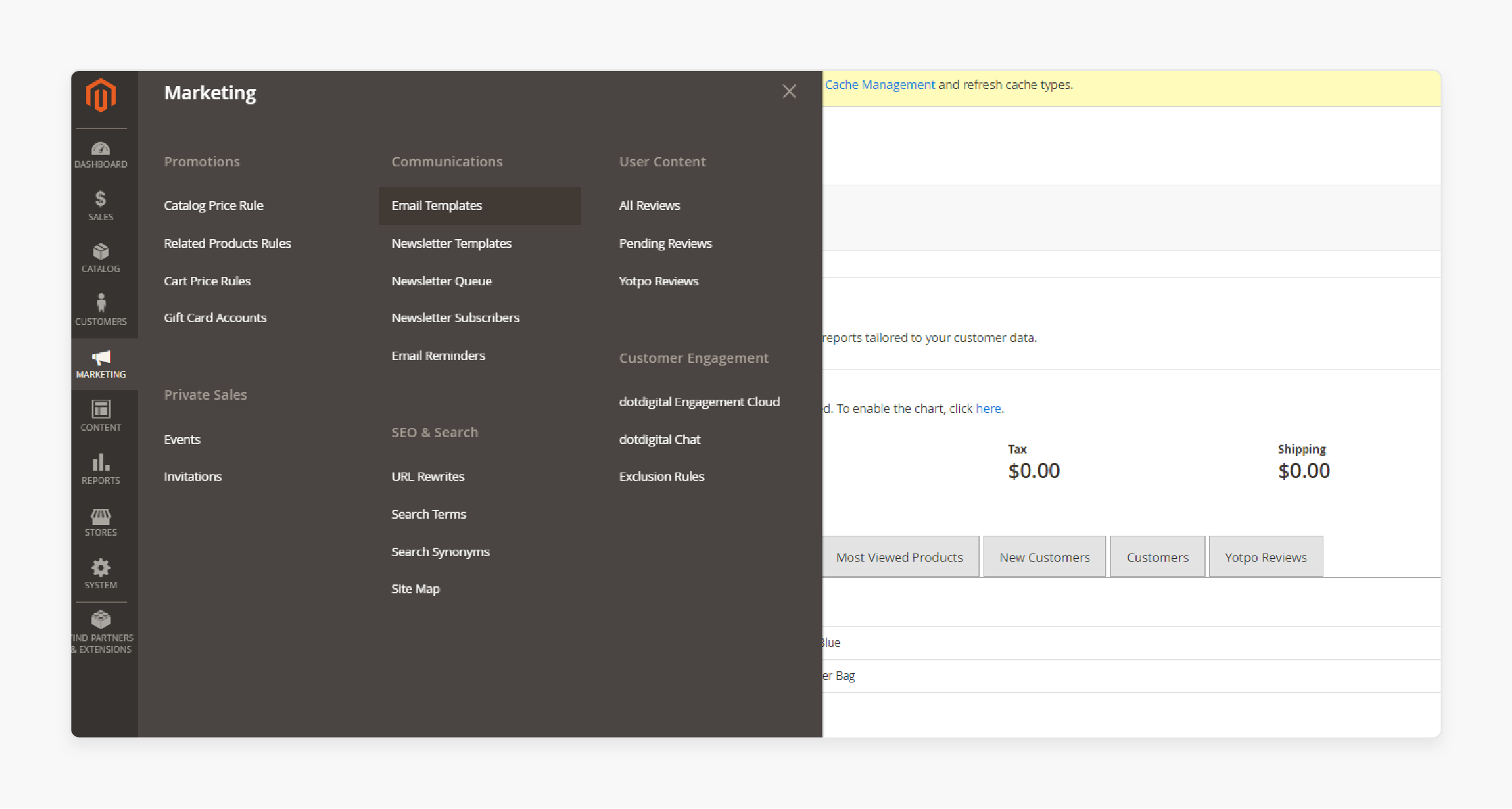
Task: Open Search Terms
Action: 428,514
